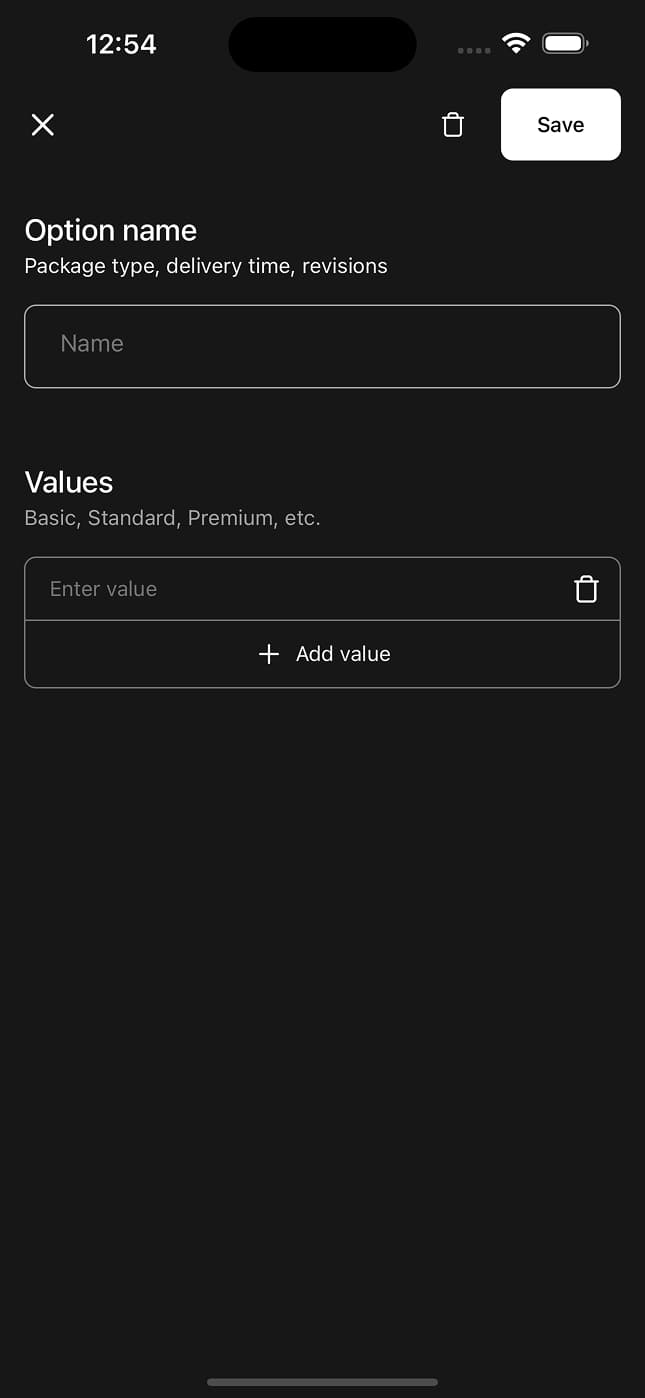Save the option
Viewport: 645px width, 1398px height.
(x=560, y=125)
